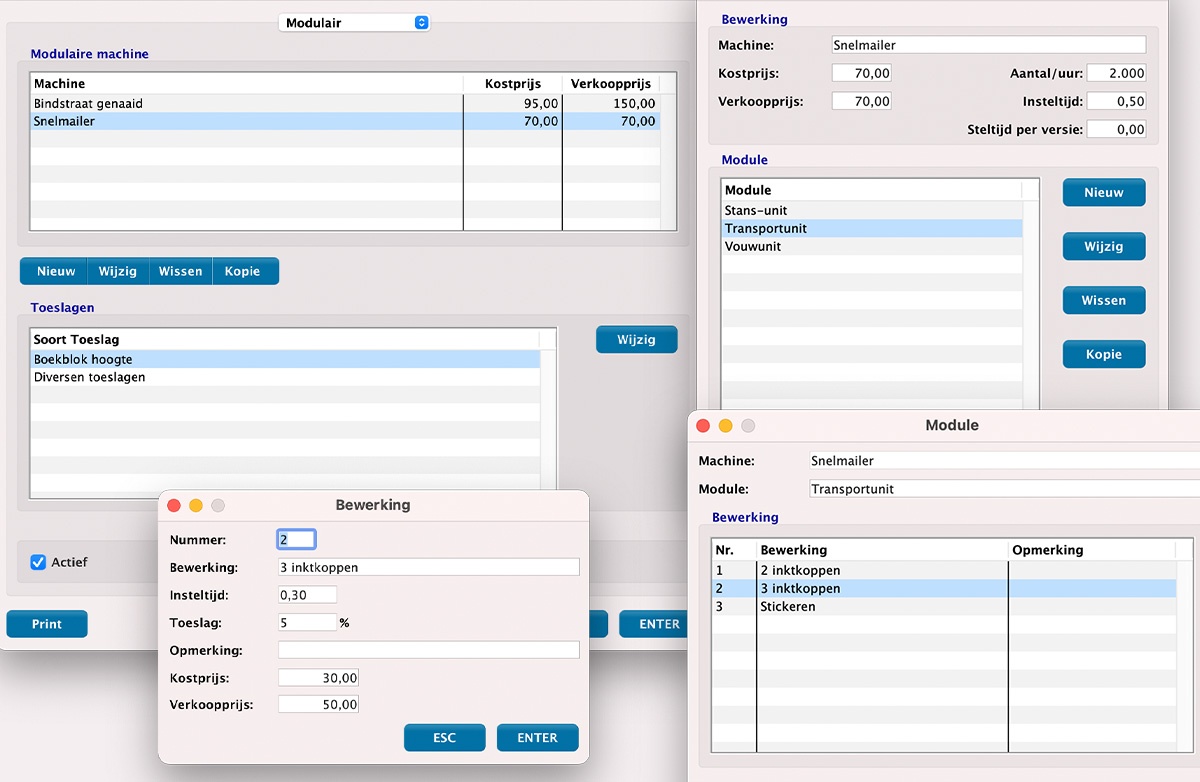This screenshot has width=1200, height=782.
Task: Select Diversen toeslagen row
Action: [286, 377]
